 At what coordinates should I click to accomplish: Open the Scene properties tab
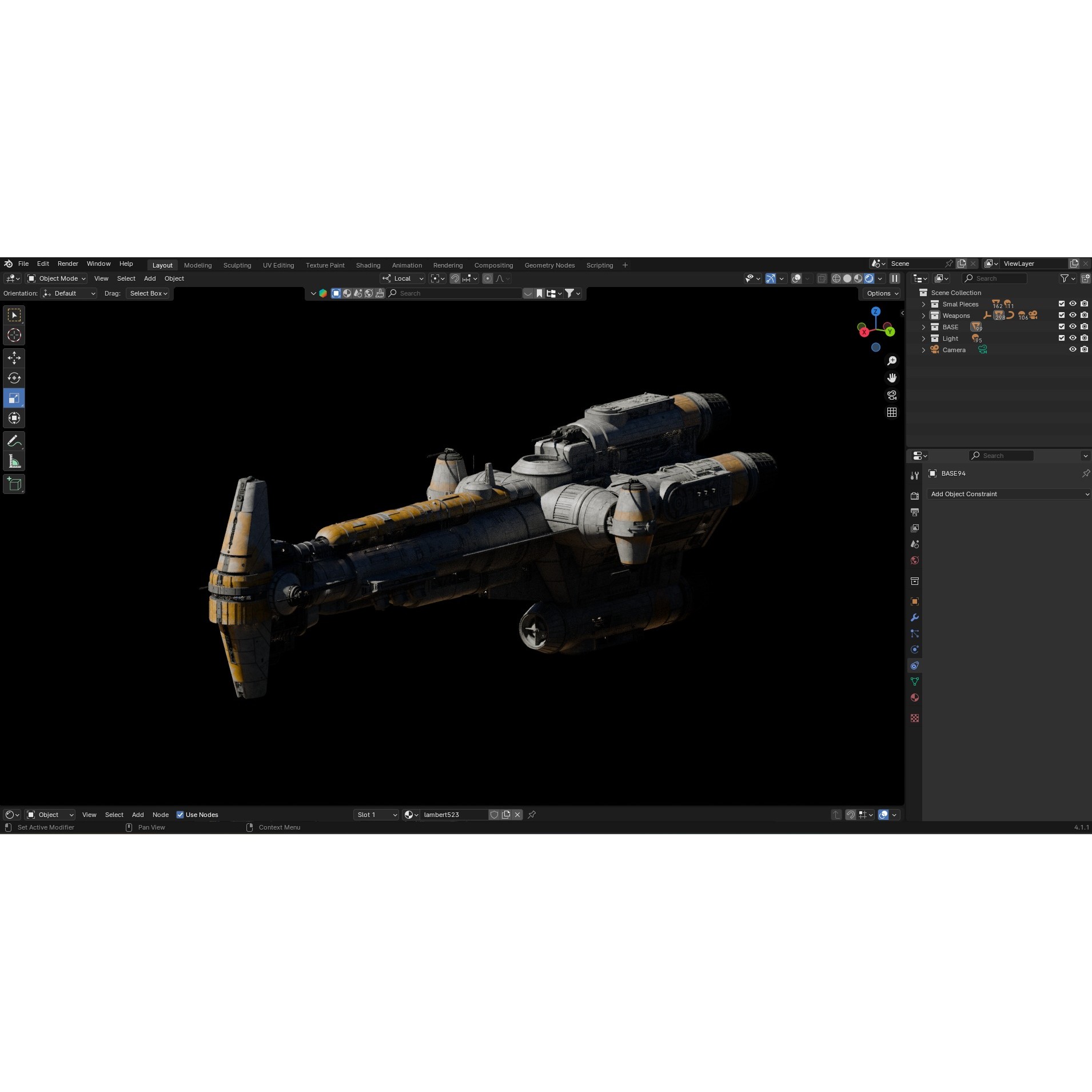915,544
